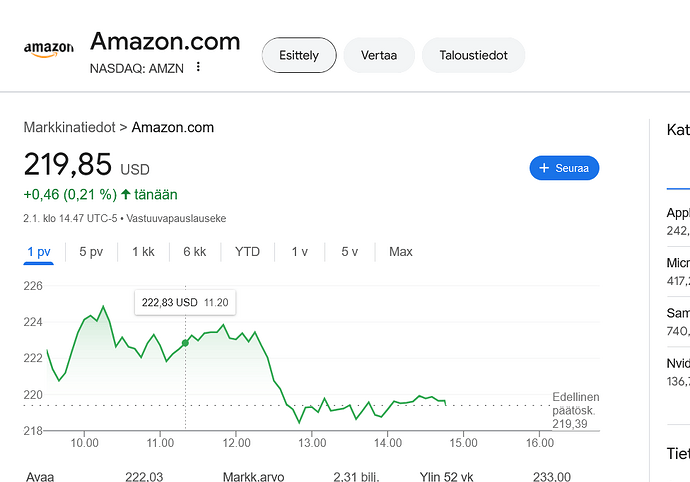The image size is (690, 482).
Task: Open the three-dot menu next to AMZN
Action: [x=198, y=66]
